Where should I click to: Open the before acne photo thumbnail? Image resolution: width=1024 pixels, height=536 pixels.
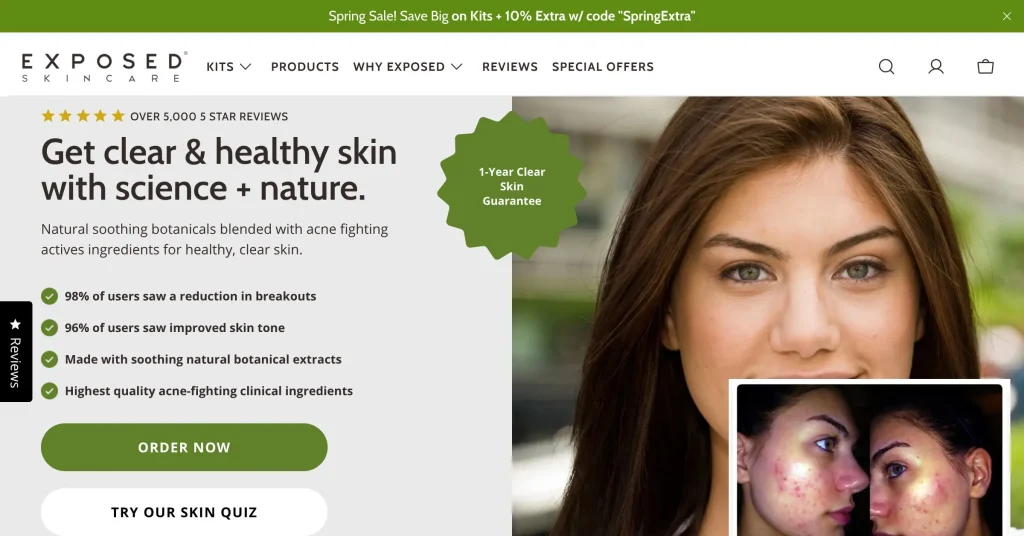[x=869, y=460]
